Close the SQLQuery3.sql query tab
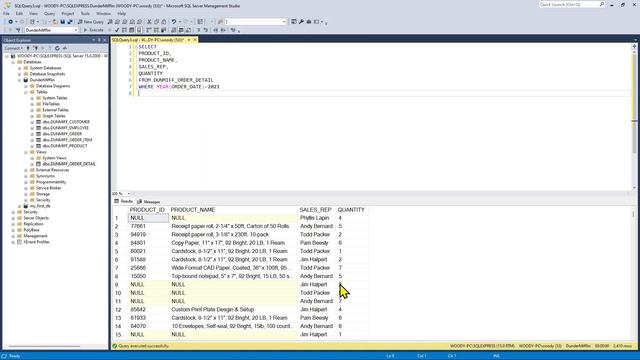The width and height of the screenshot is (640, 360). [x=195, y=40]
